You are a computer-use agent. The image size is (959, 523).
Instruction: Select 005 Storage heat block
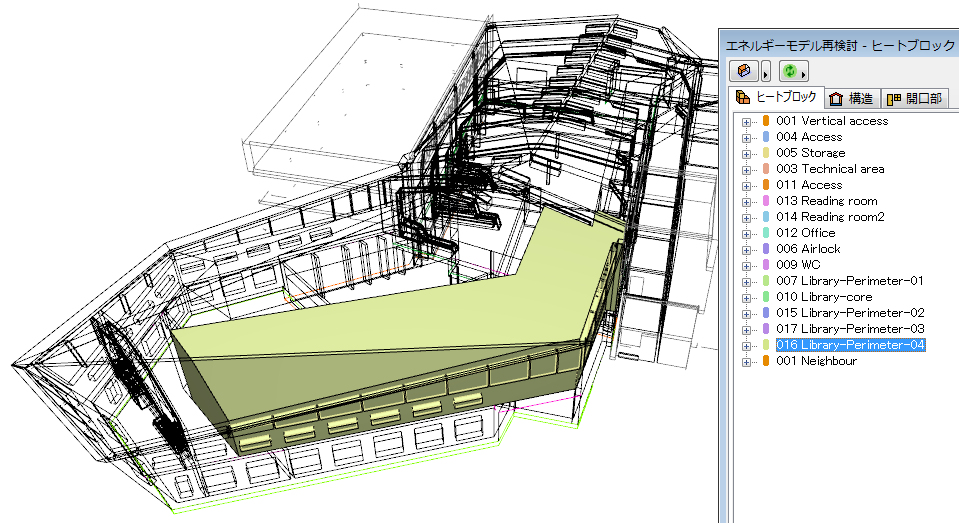(x=810, y=152)
